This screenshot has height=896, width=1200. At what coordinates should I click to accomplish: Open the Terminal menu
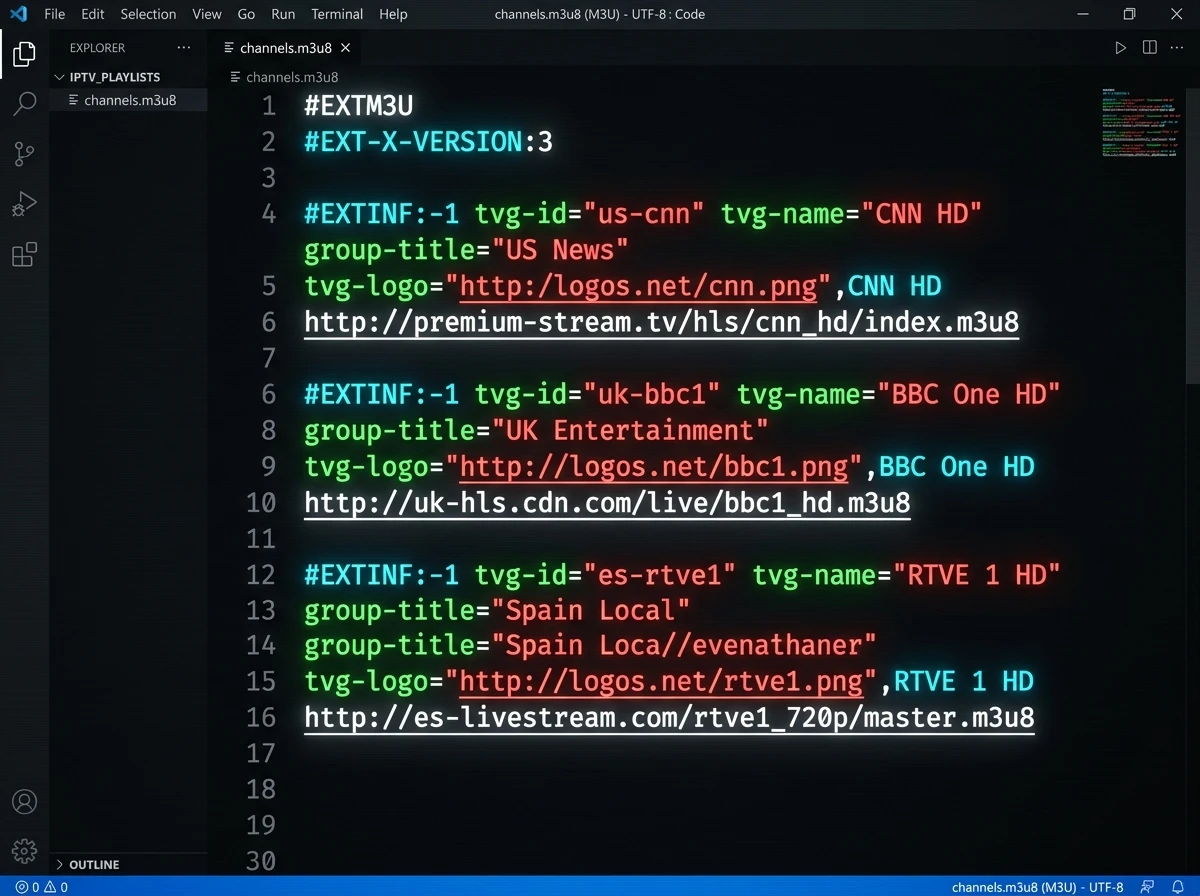click(337, 14)
